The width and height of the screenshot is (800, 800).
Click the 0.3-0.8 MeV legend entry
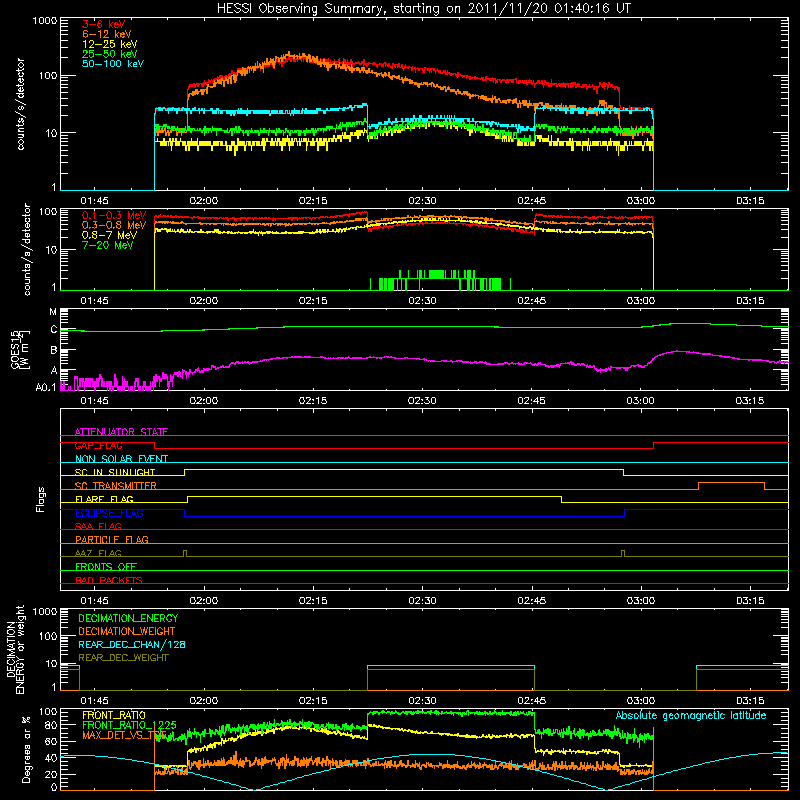coord(114,225)
